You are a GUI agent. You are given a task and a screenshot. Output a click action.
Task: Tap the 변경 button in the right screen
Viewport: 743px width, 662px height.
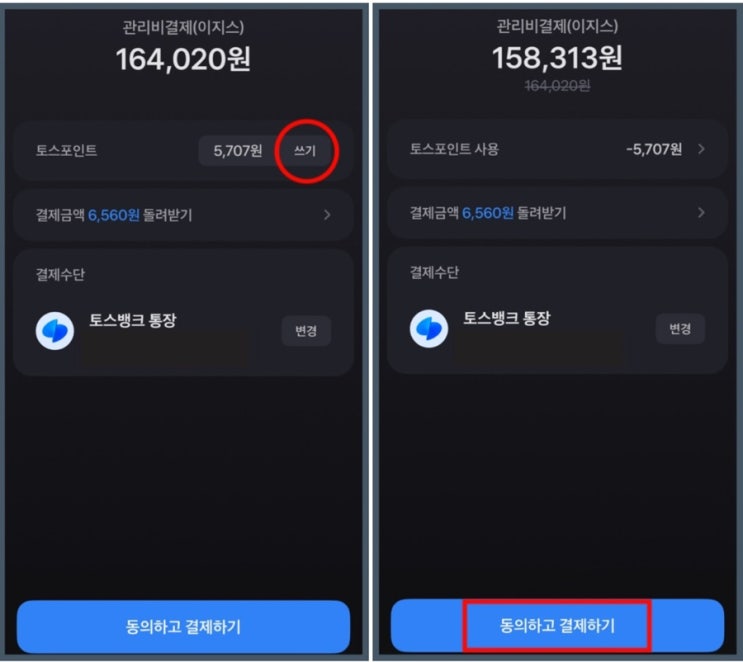point(680,328)
